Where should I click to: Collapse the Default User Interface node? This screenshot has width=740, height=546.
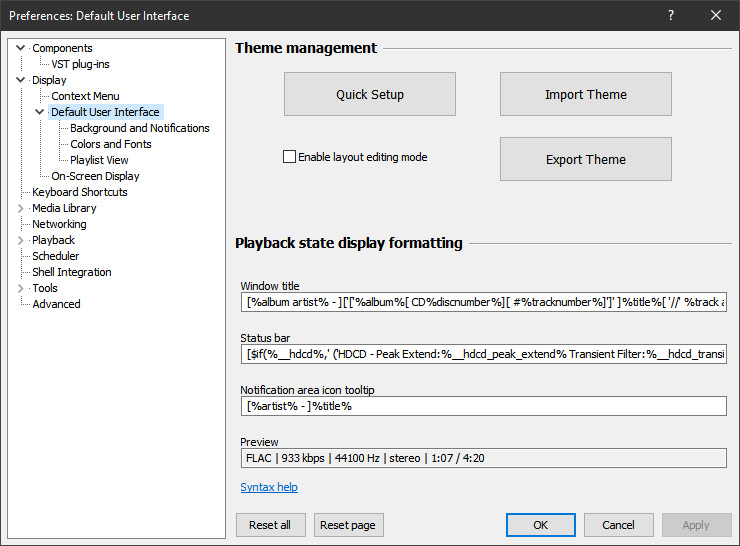[40, 112]
